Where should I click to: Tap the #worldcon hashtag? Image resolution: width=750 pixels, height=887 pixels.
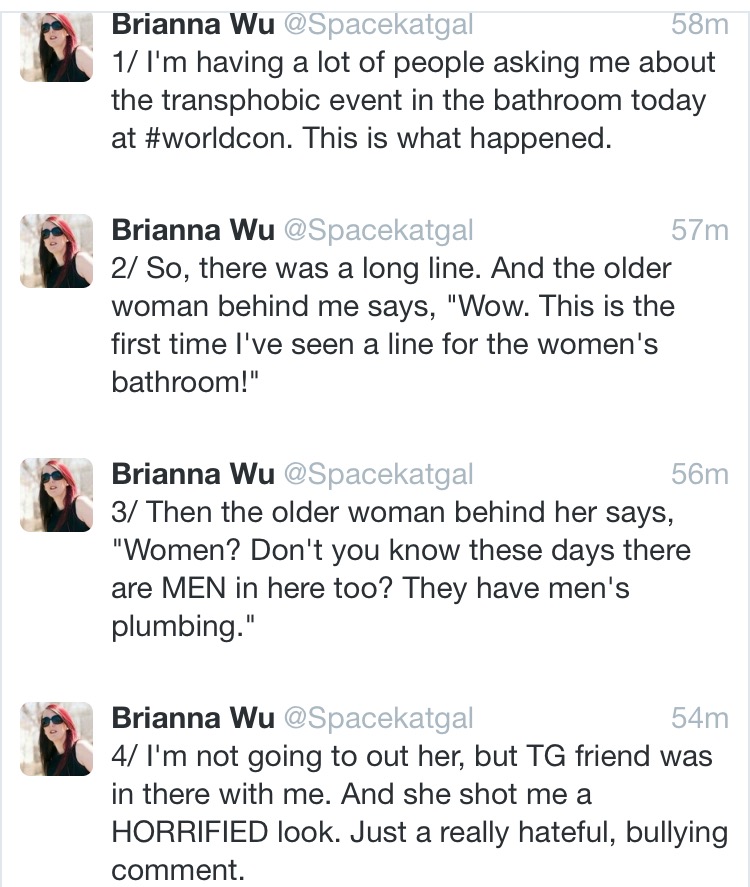coord(219,137)
